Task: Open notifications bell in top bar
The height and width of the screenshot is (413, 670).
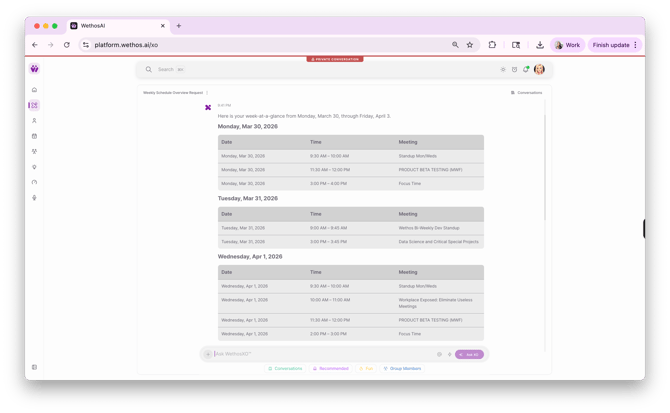Action: (x=526, y=70)
